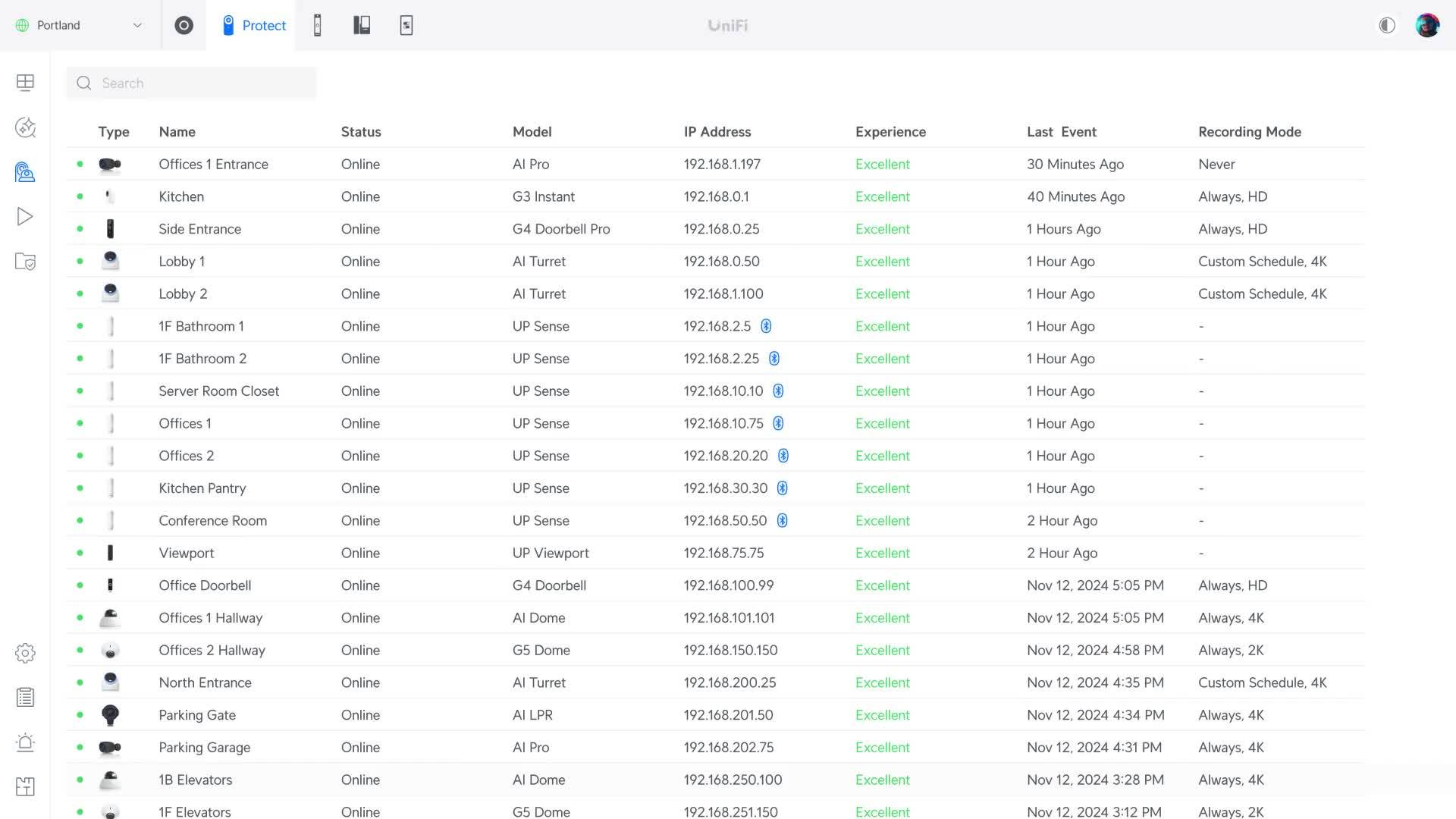Open the user profile avatar
Screen dimensions: 1456x819
pos(1427,25)
